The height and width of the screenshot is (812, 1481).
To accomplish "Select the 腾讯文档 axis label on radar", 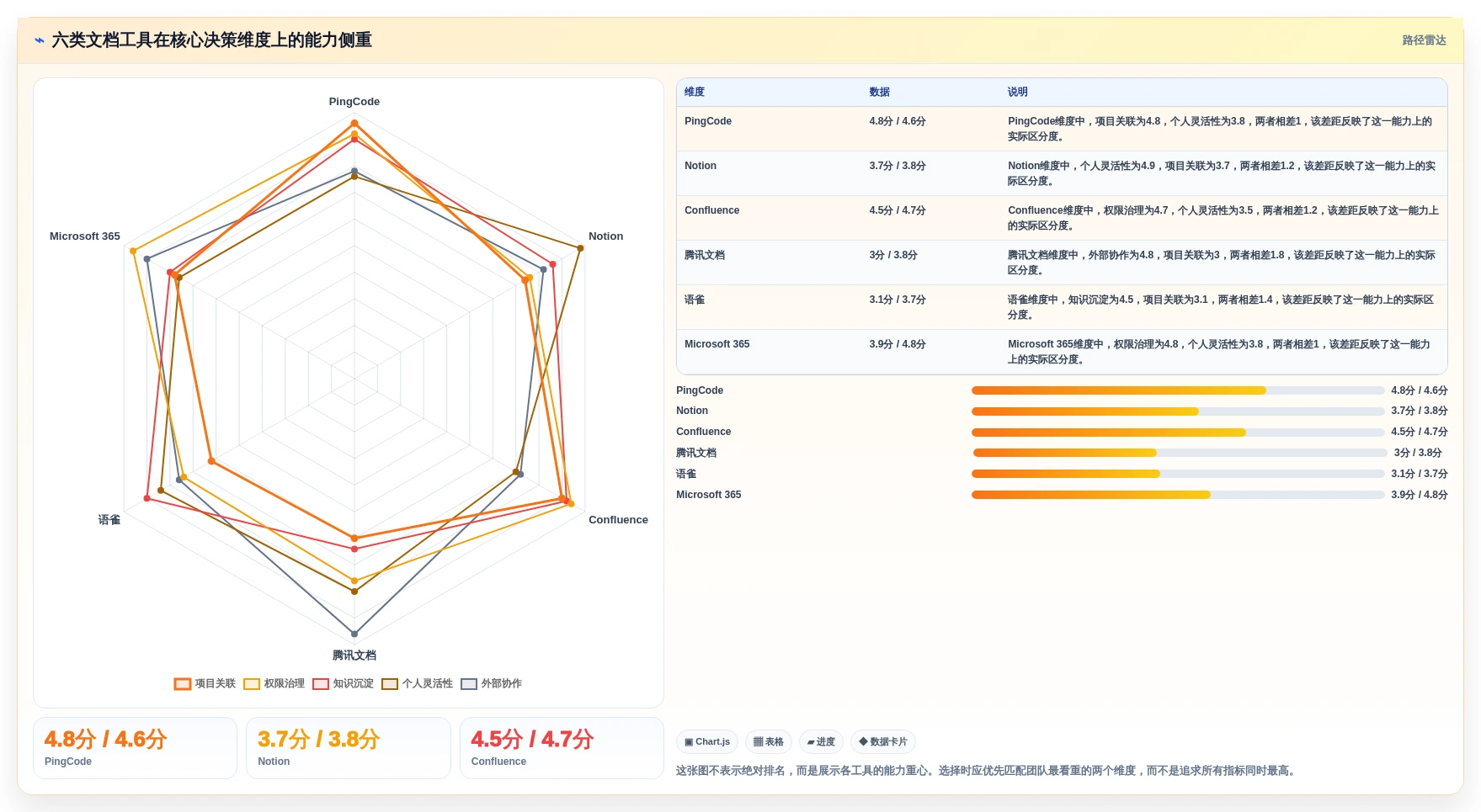I will [354, 655].
